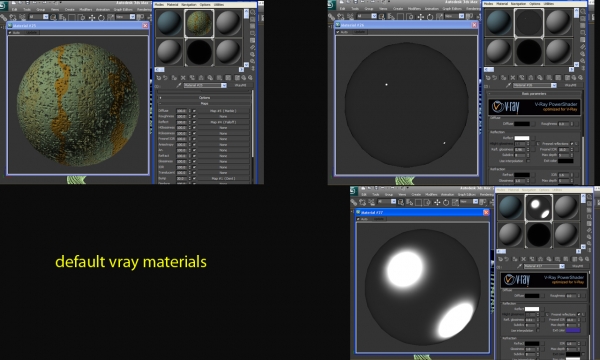Image resolution: width=600 pixels, height=360 pixels.
Task: Select the Move tool in Material #27 window toolbar
Action: [x=437, y=202]
